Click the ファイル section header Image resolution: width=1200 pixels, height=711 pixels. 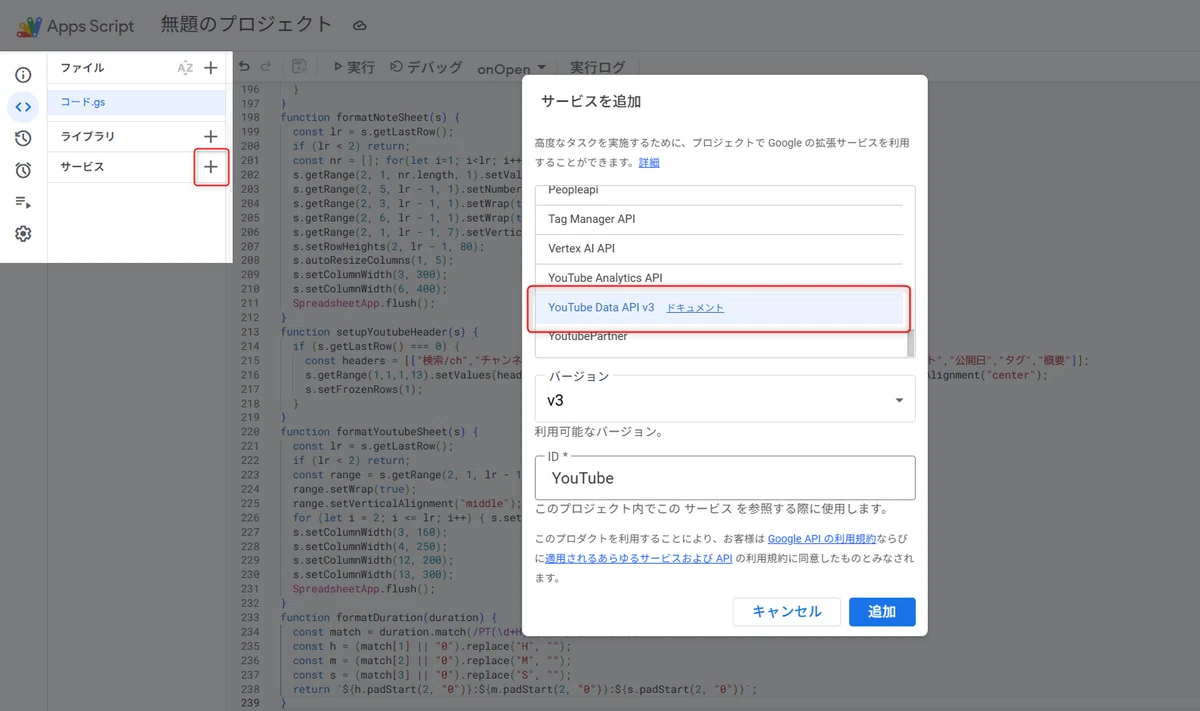click(x=82, y=68)
